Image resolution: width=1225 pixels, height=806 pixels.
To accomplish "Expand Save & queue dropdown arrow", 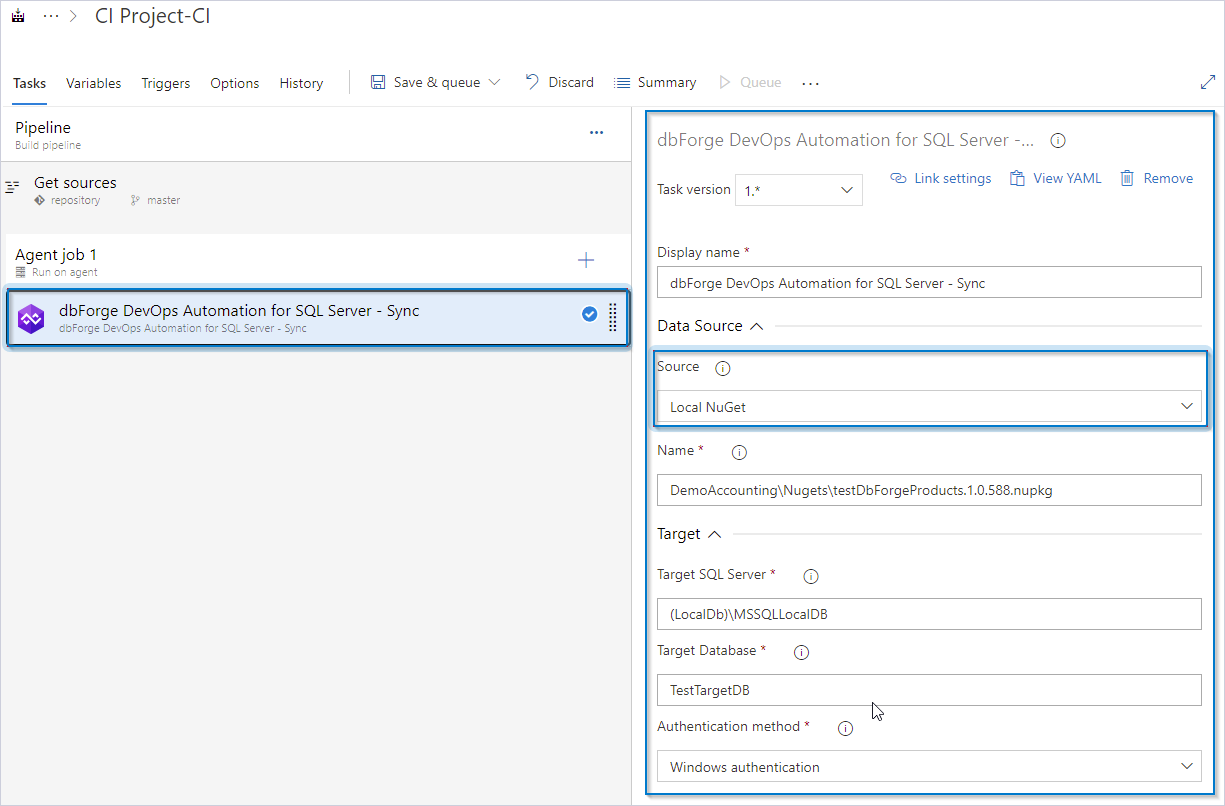I will pos(494,82).
